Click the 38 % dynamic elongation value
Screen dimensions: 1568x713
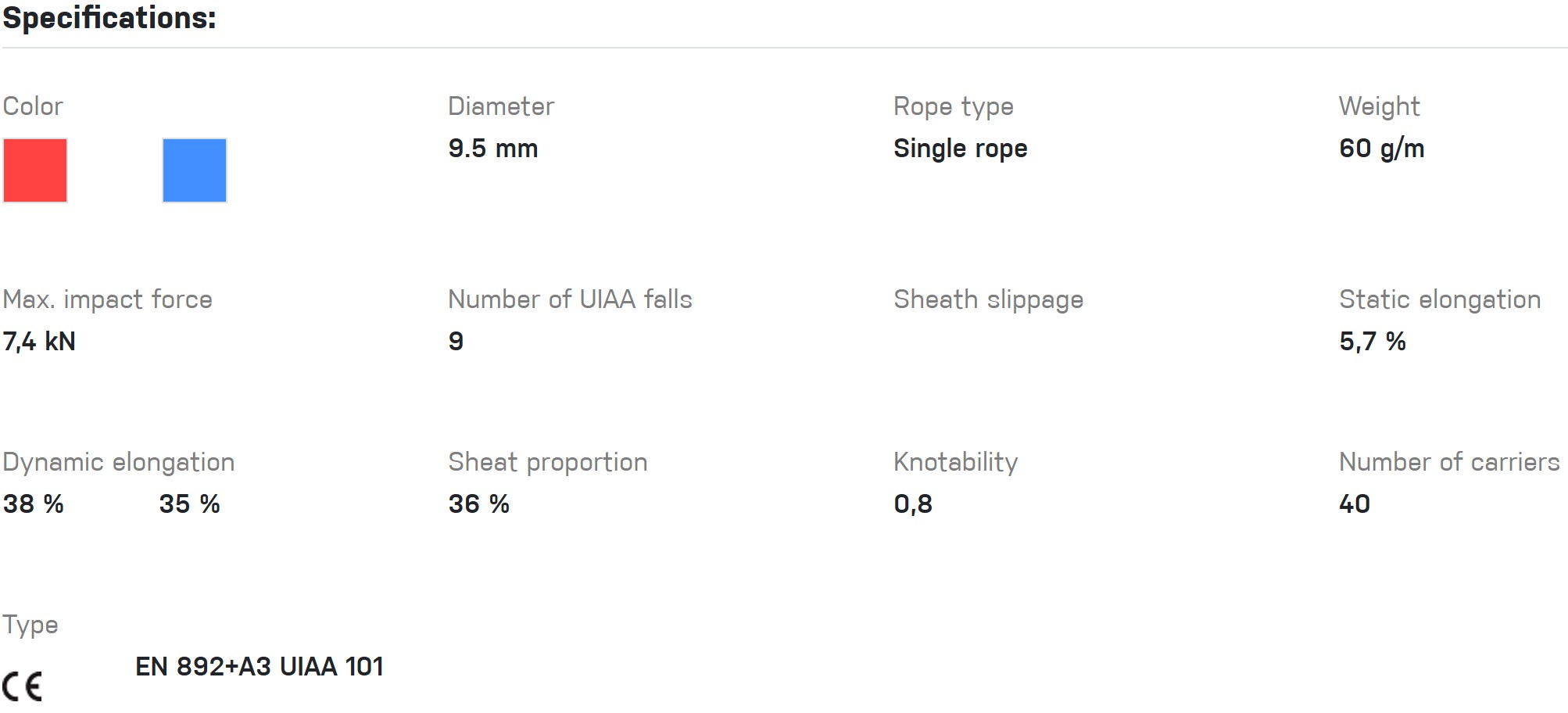[33, 504]
